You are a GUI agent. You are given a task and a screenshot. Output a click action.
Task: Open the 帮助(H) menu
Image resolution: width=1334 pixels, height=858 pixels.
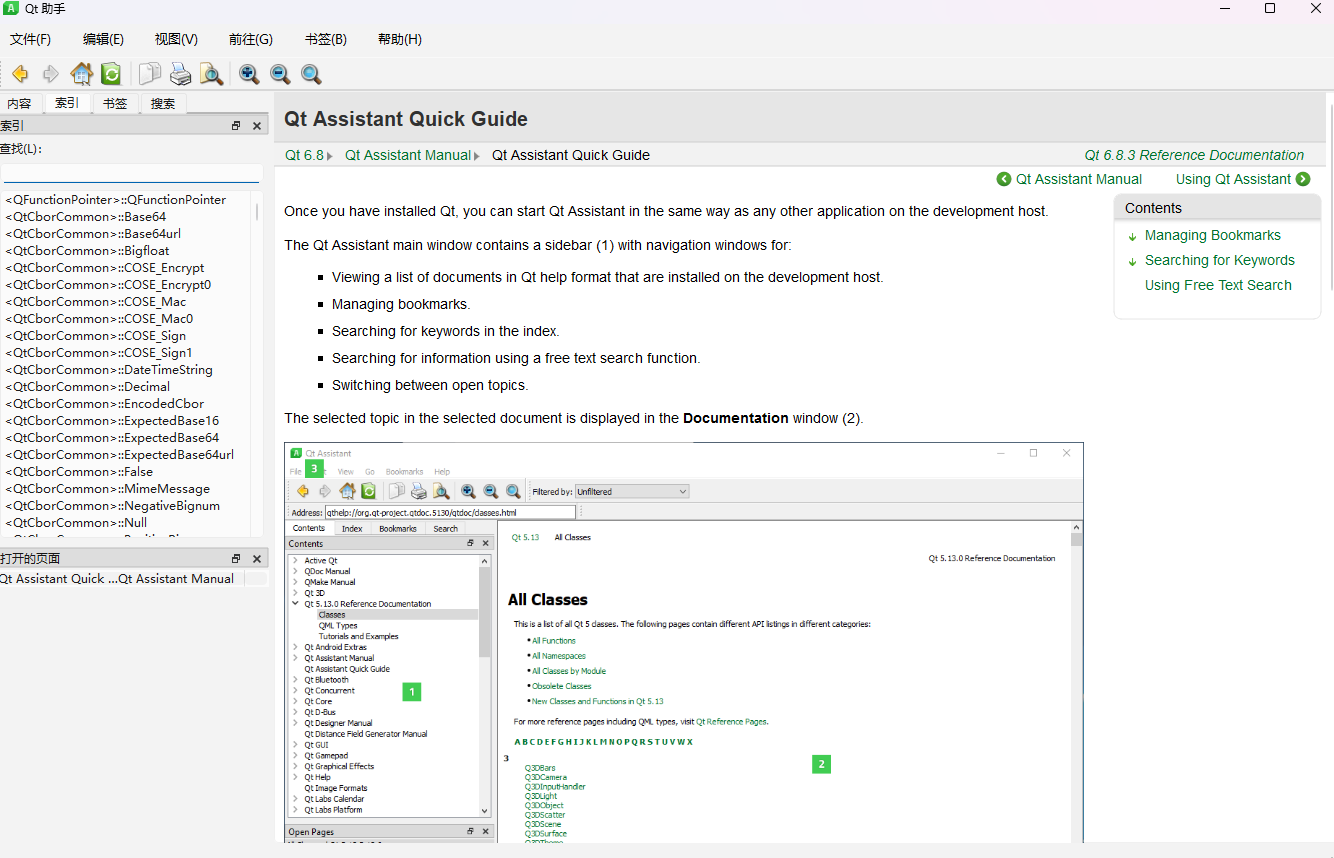pyautogui.click(x=400, y=39)
